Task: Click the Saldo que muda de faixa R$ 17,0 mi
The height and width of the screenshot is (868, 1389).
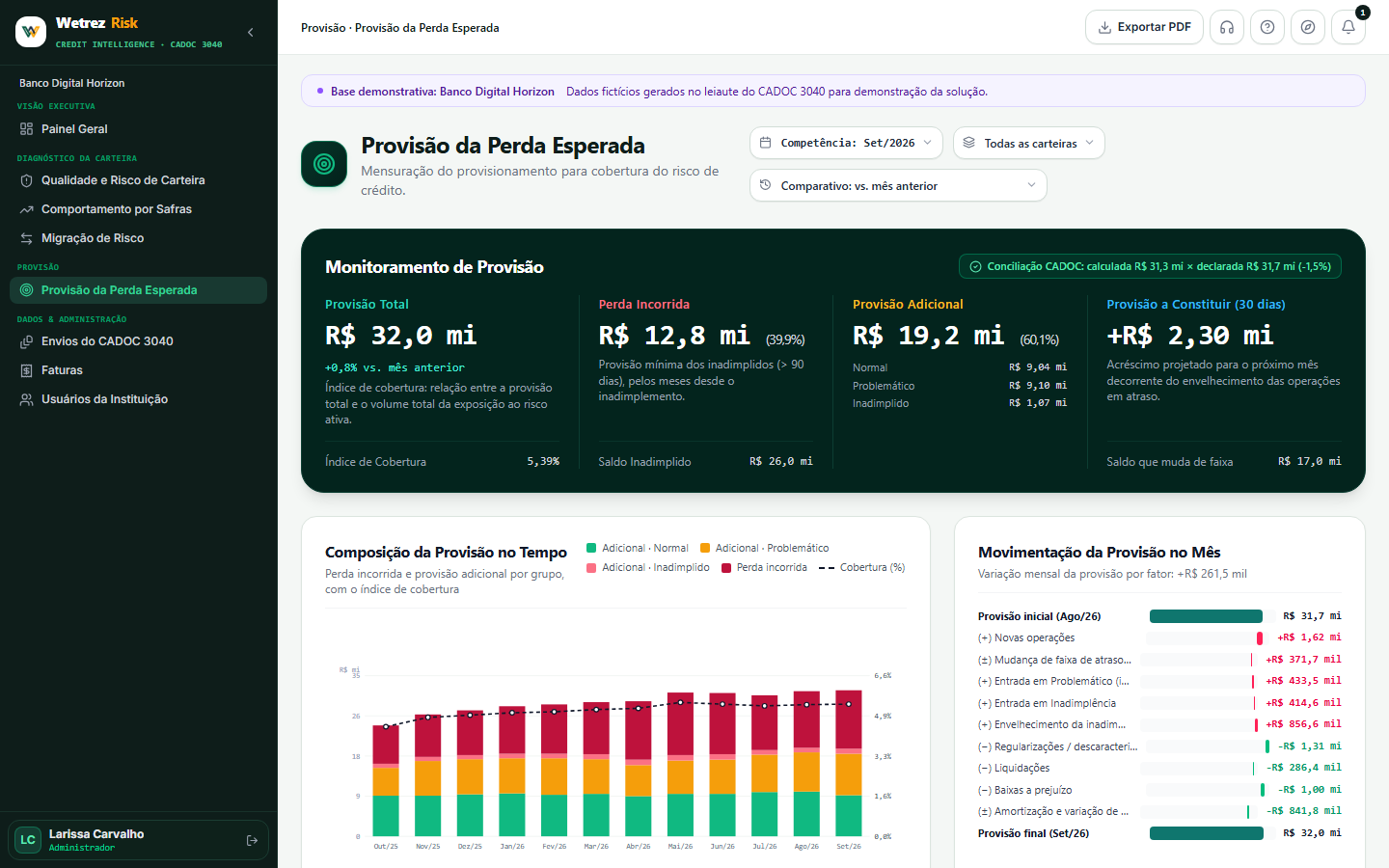Action: click(x=1310, y=462)
